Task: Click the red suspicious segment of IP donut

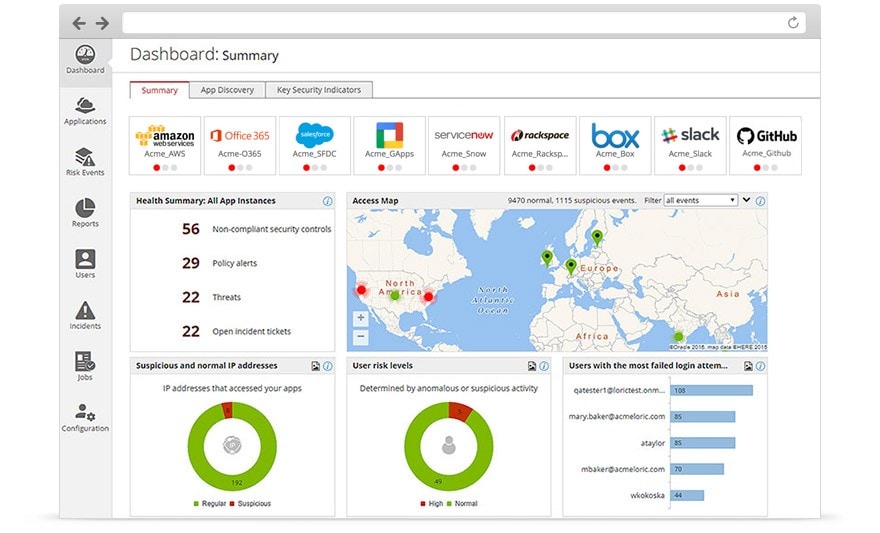Action: pyautogui.click(x=227, y=410)
